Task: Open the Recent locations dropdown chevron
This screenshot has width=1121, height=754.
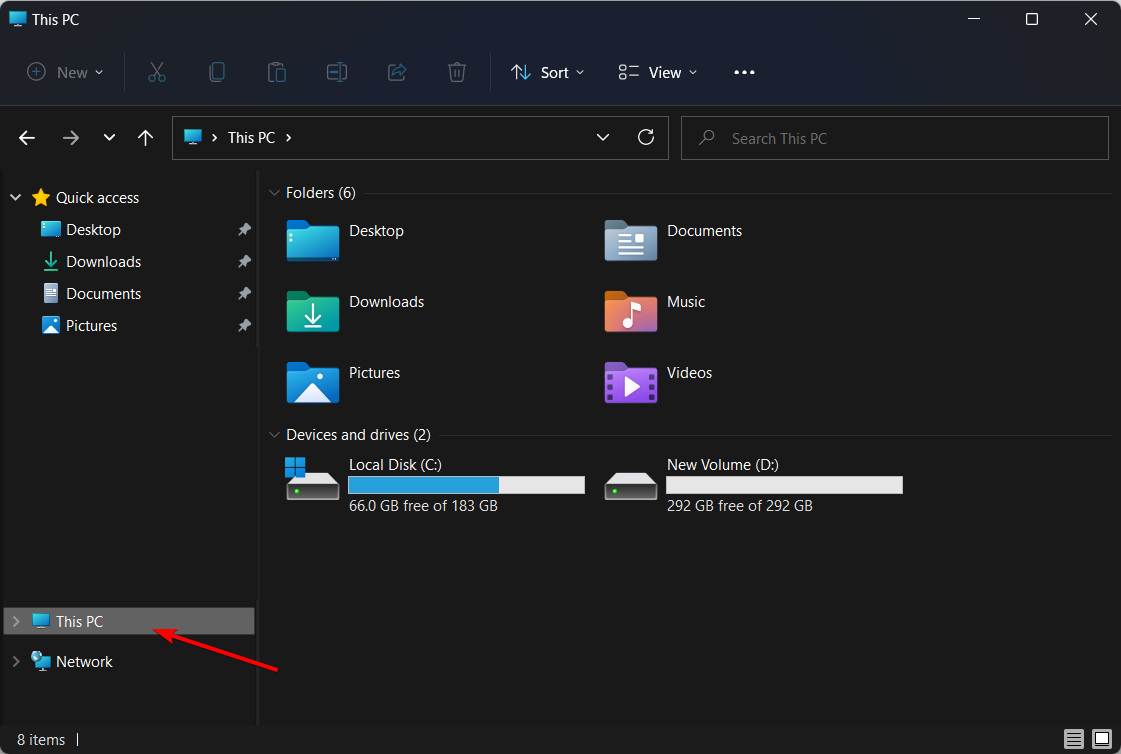Action: coord(109,138)
